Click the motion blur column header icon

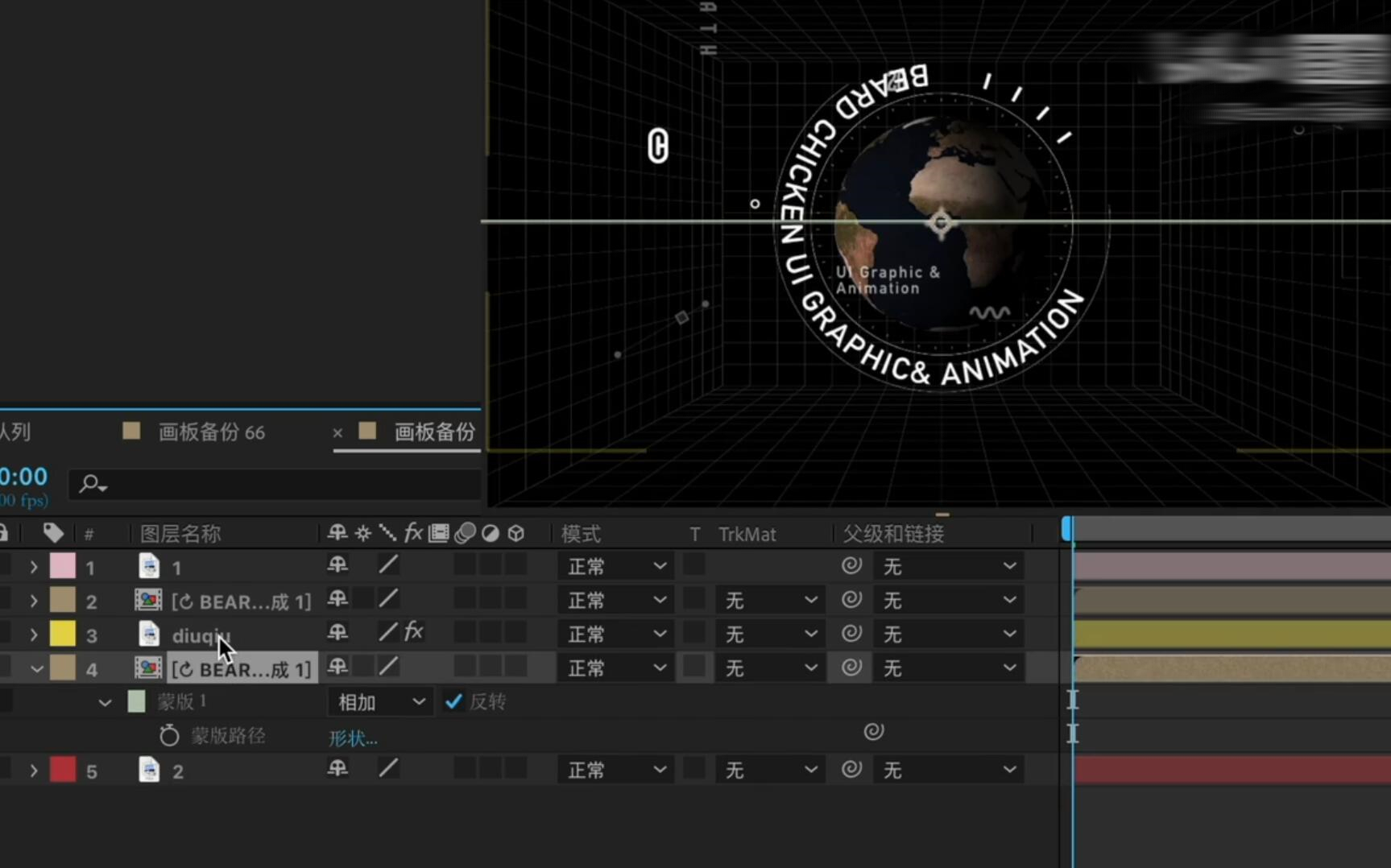(465, 533)
